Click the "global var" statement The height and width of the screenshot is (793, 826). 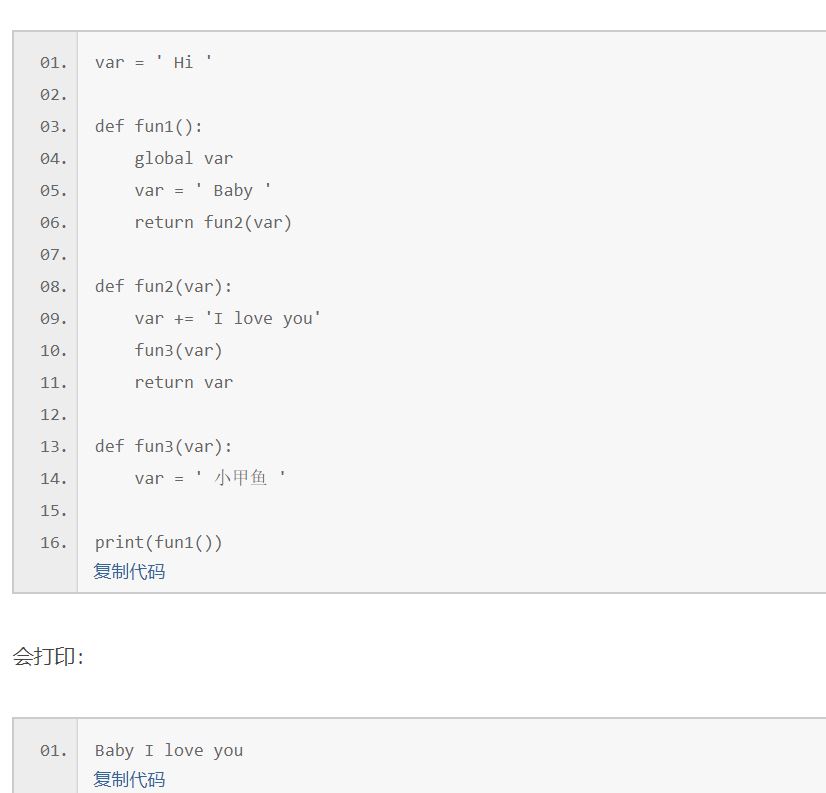click(183, 158)
